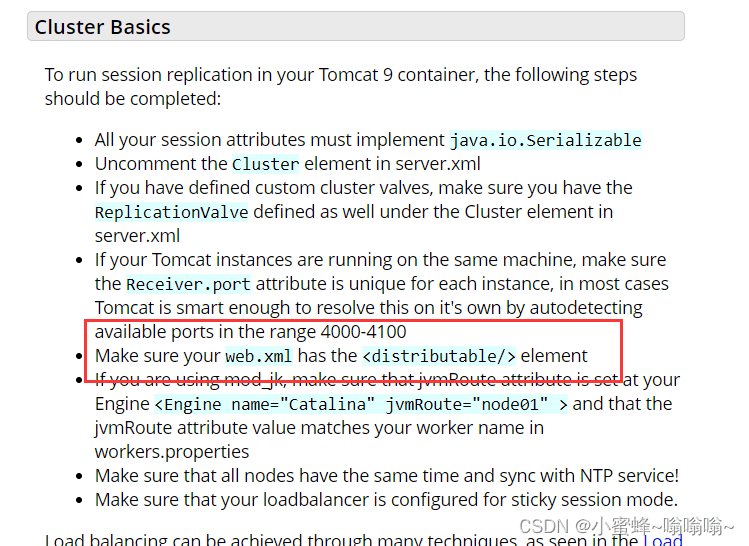Viewport: 749px width, 546px height.
Task: Click the Engine name="Catalina" code snippet
Action: click(264, 404)
